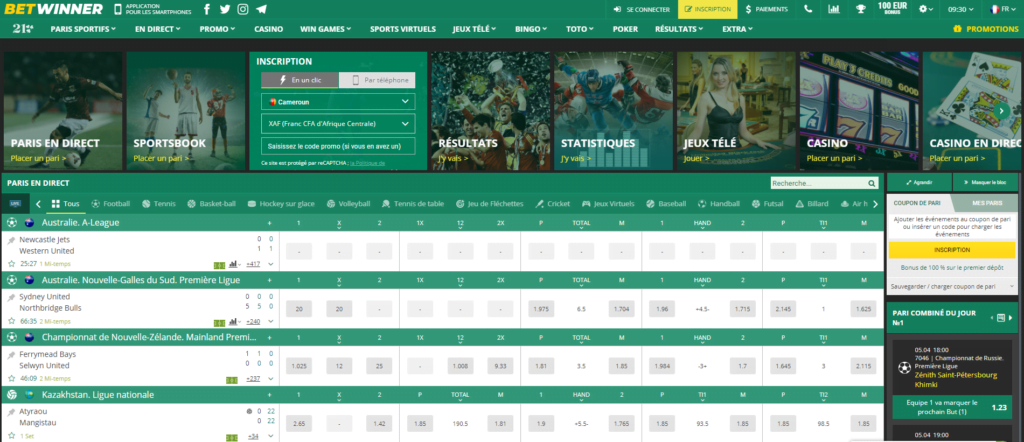
Task: Pin the Sydney United match
Action: point(11,297)
